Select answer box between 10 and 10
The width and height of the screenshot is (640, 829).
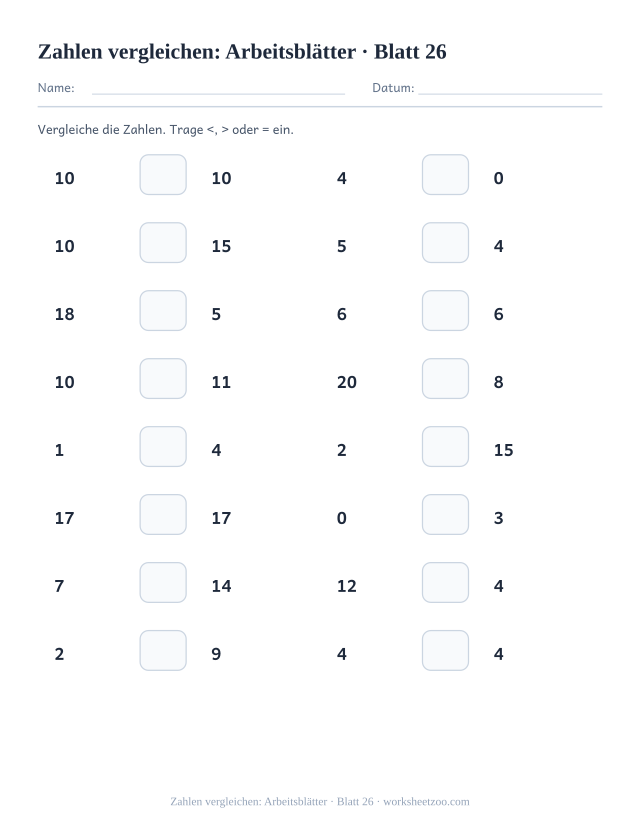pyautogui.click(x=163, y=174)
